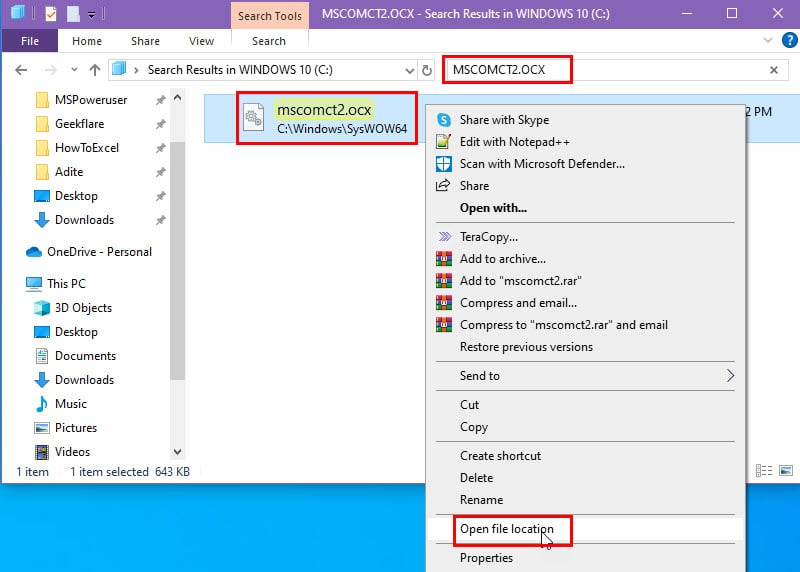Screen dimensions: 800x572
Task: Expand the ribbon with the chevron
Action: point(767,40)
